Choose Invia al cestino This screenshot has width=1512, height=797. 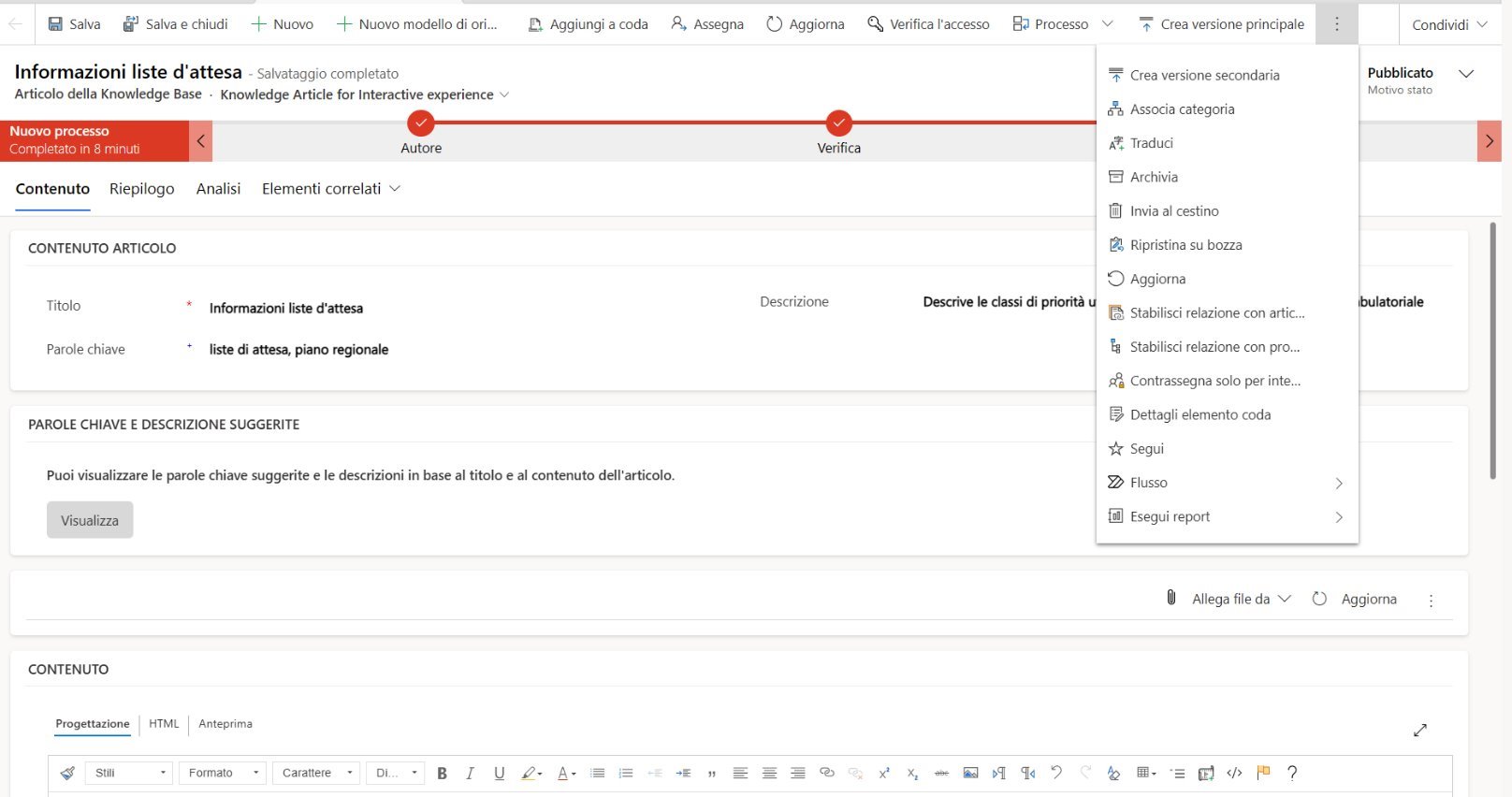pos(1227,211)
